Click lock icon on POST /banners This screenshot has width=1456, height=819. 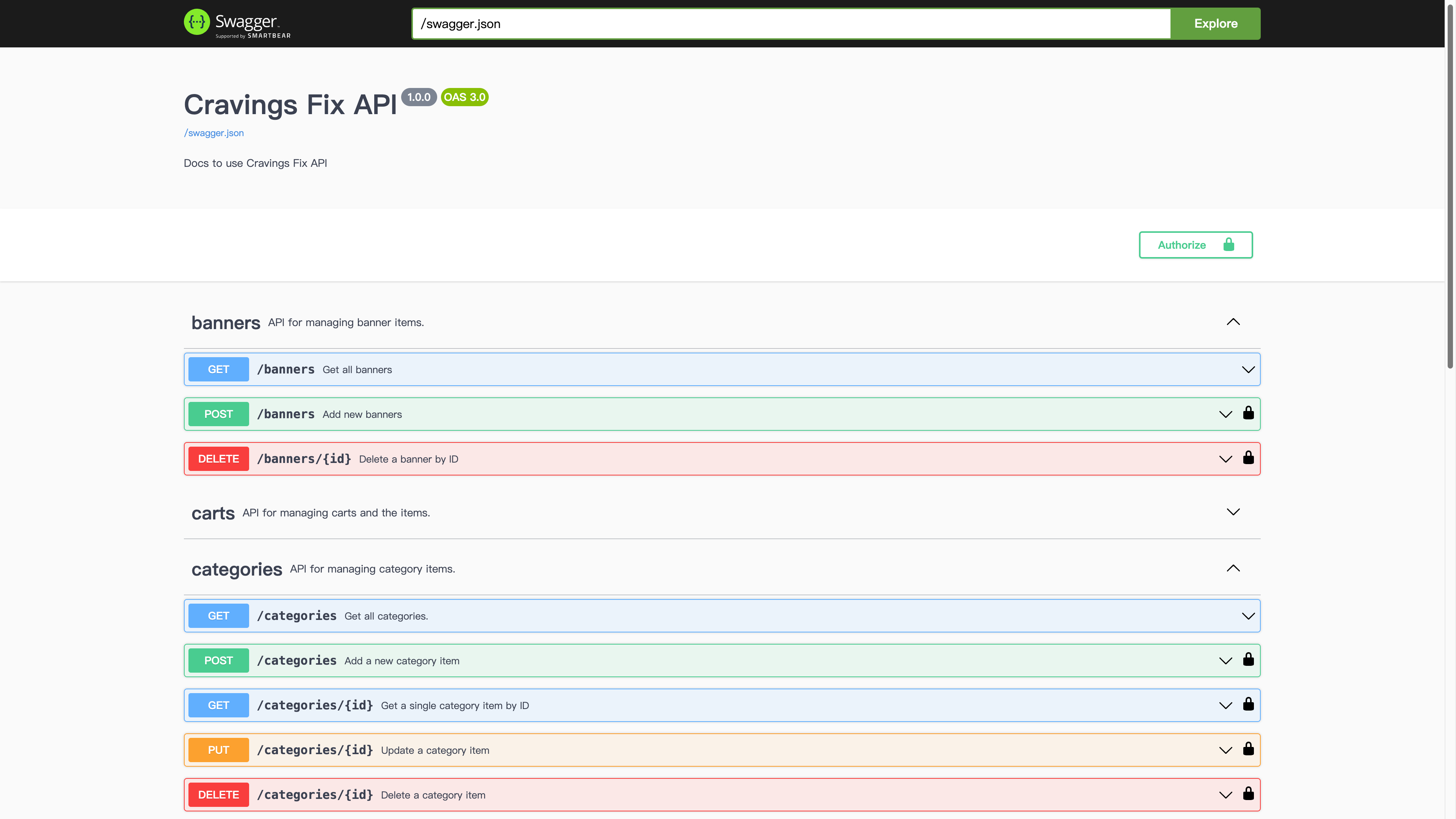[1248, 413]
